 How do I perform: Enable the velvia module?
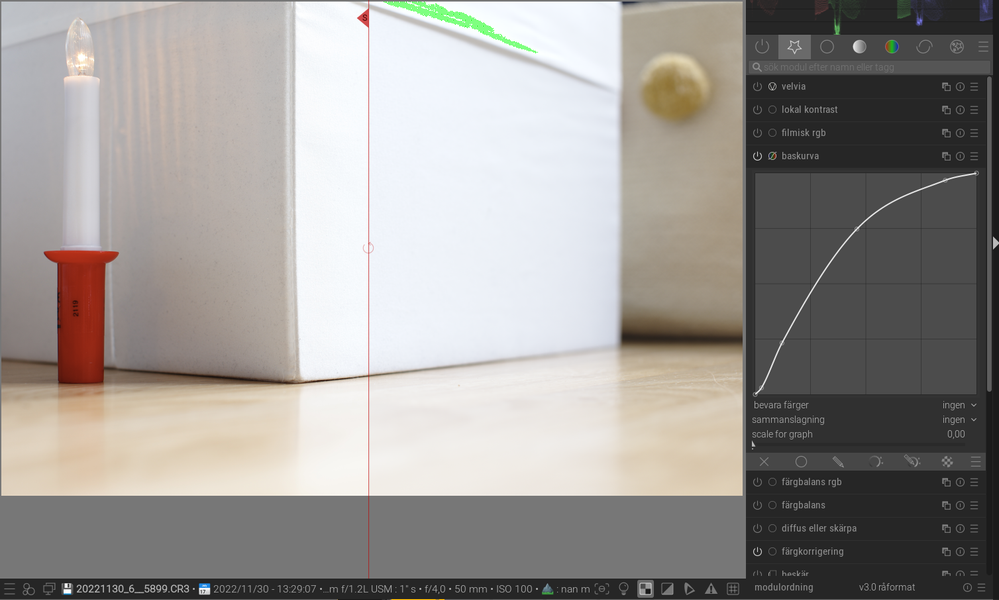[757, 87]
